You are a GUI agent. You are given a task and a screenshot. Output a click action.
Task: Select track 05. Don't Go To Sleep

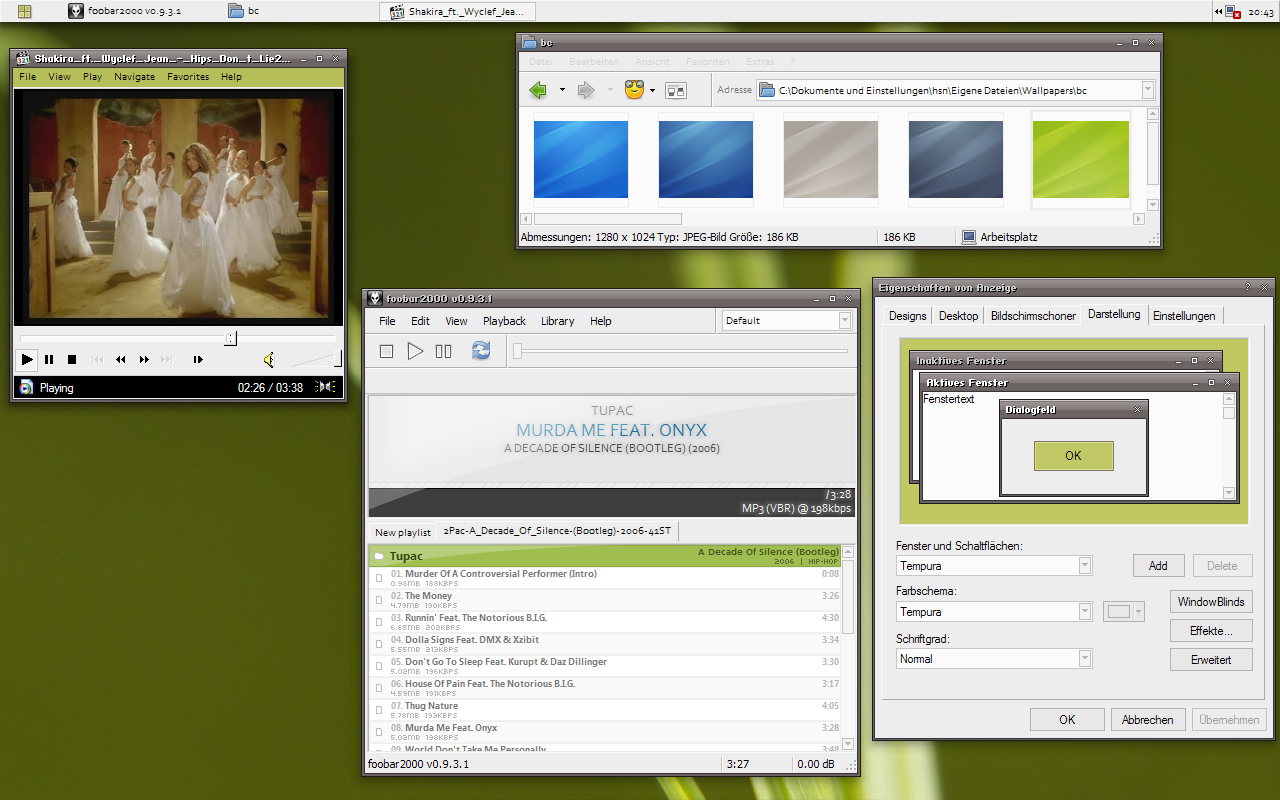tap(605, 666)
